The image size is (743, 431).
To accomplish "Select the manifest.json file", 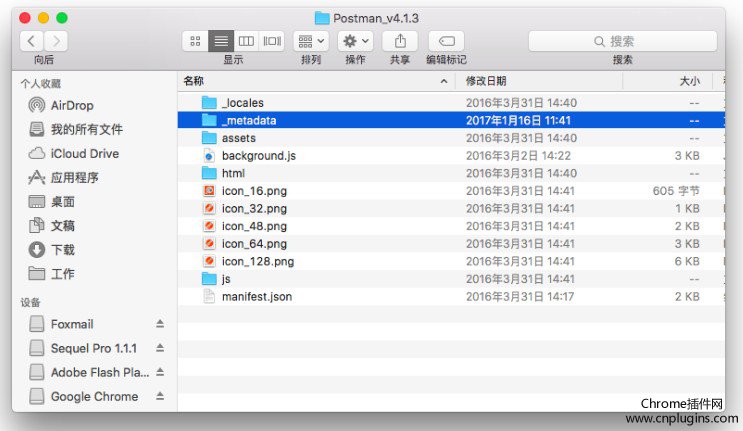I will pyautogui.click(x=256, y=296).
